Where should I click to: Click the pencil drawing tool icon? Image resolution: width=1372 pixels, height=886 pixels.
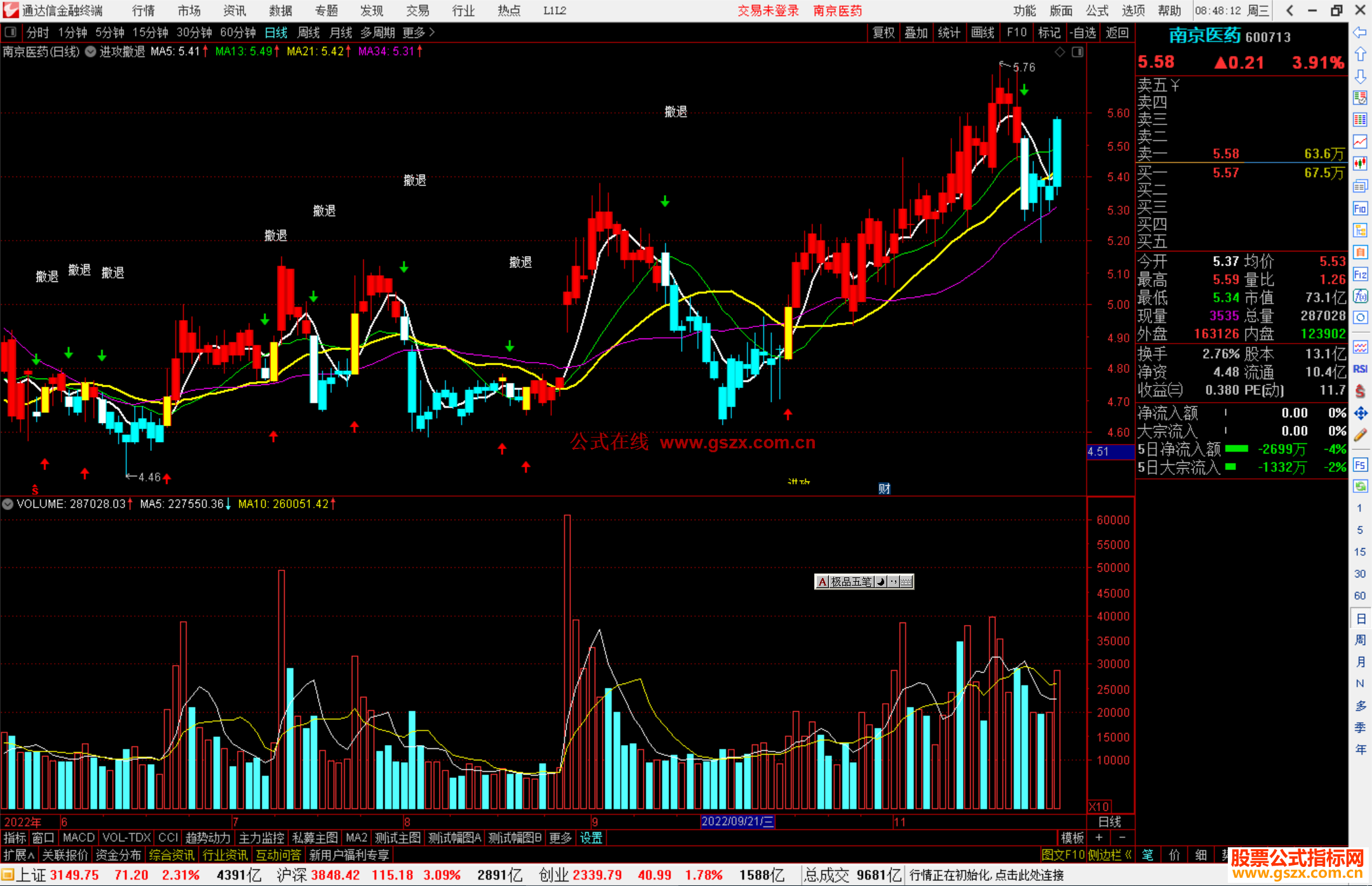1360,435
